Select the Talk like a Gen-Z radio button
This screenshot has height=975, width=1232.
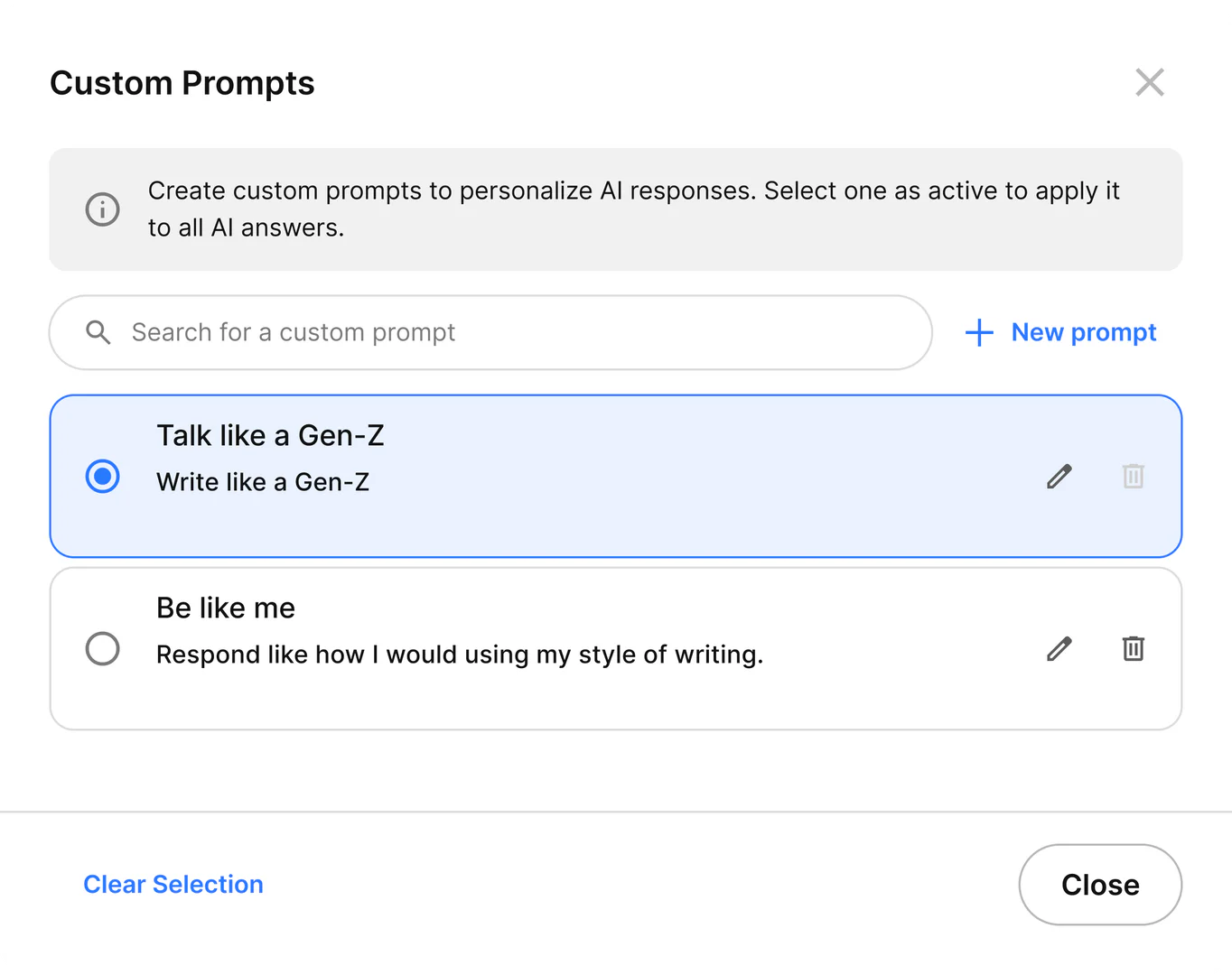pos(102,476)
